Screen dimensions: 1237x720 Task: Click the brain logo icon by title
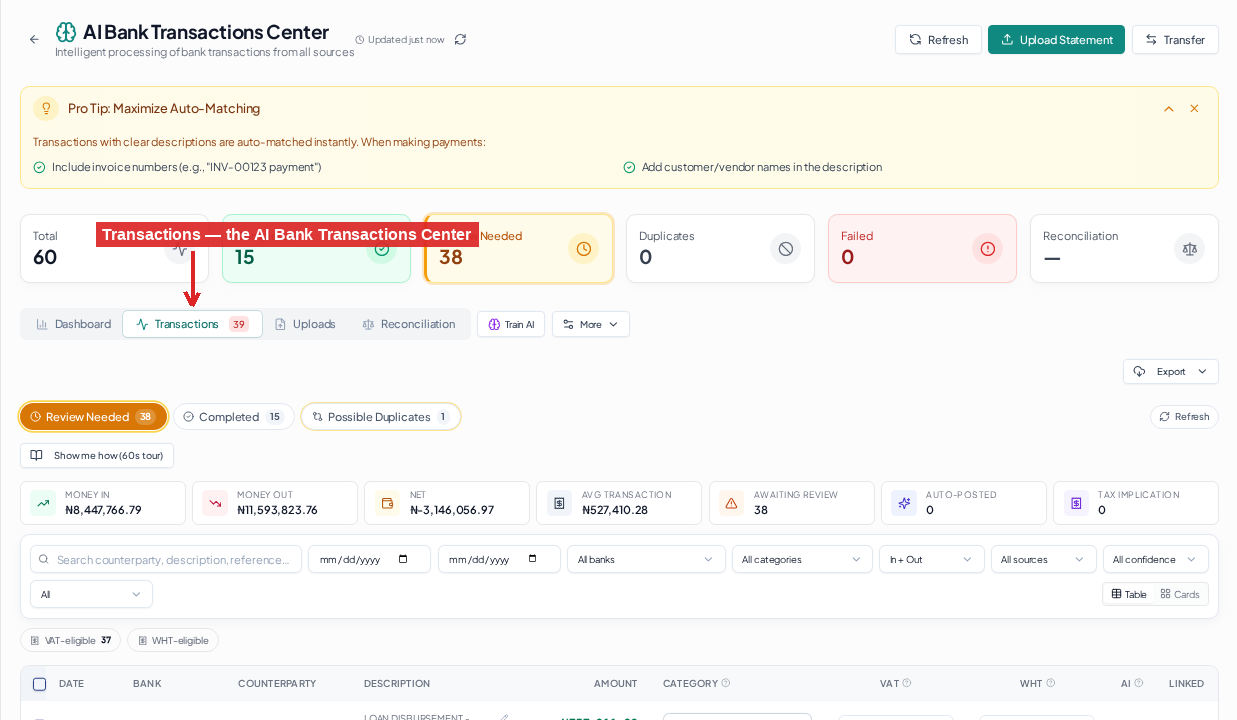66,32
